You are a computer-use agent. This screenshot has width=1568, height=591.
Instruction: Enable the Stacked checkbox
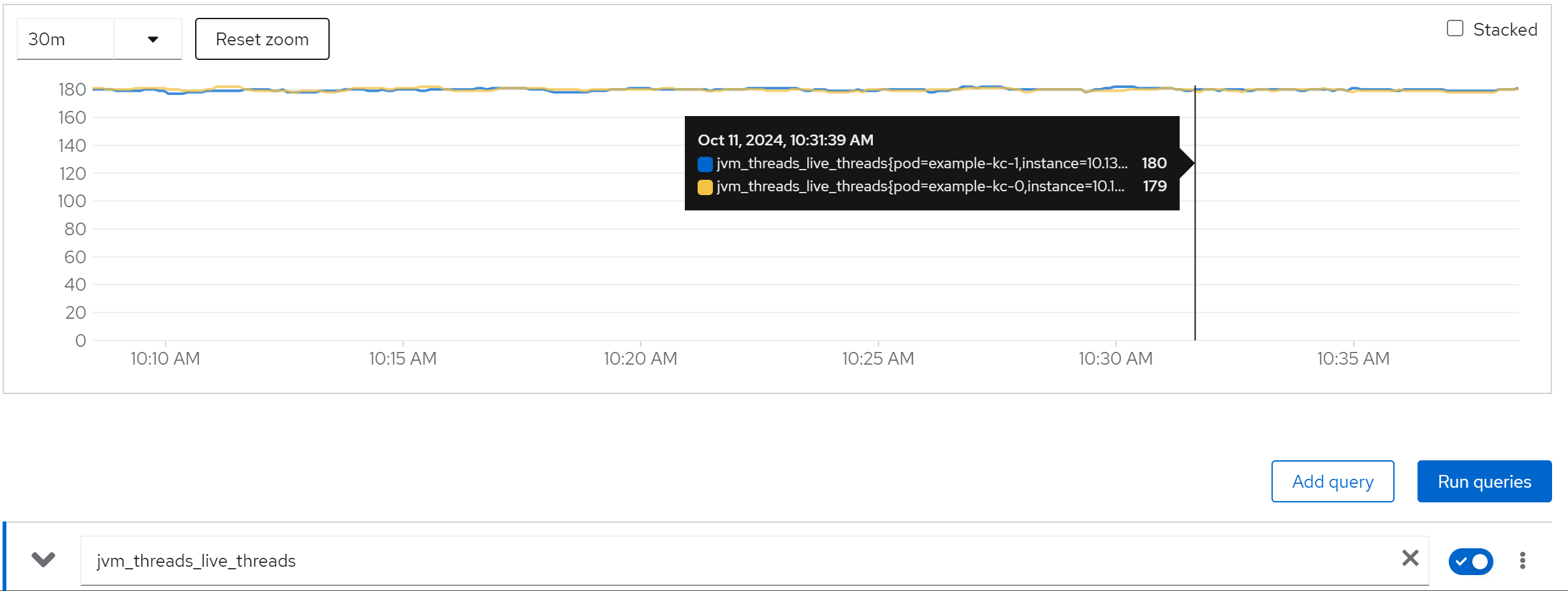(1454, 29)
